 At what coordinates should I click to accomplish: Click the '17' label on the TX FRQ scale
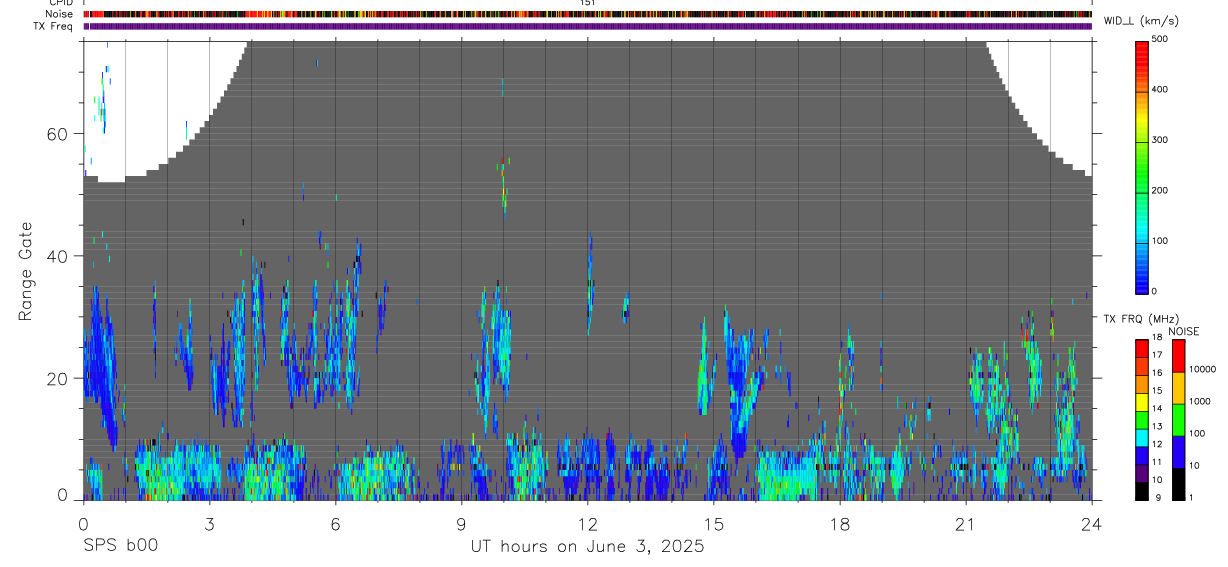[1158, 355]
